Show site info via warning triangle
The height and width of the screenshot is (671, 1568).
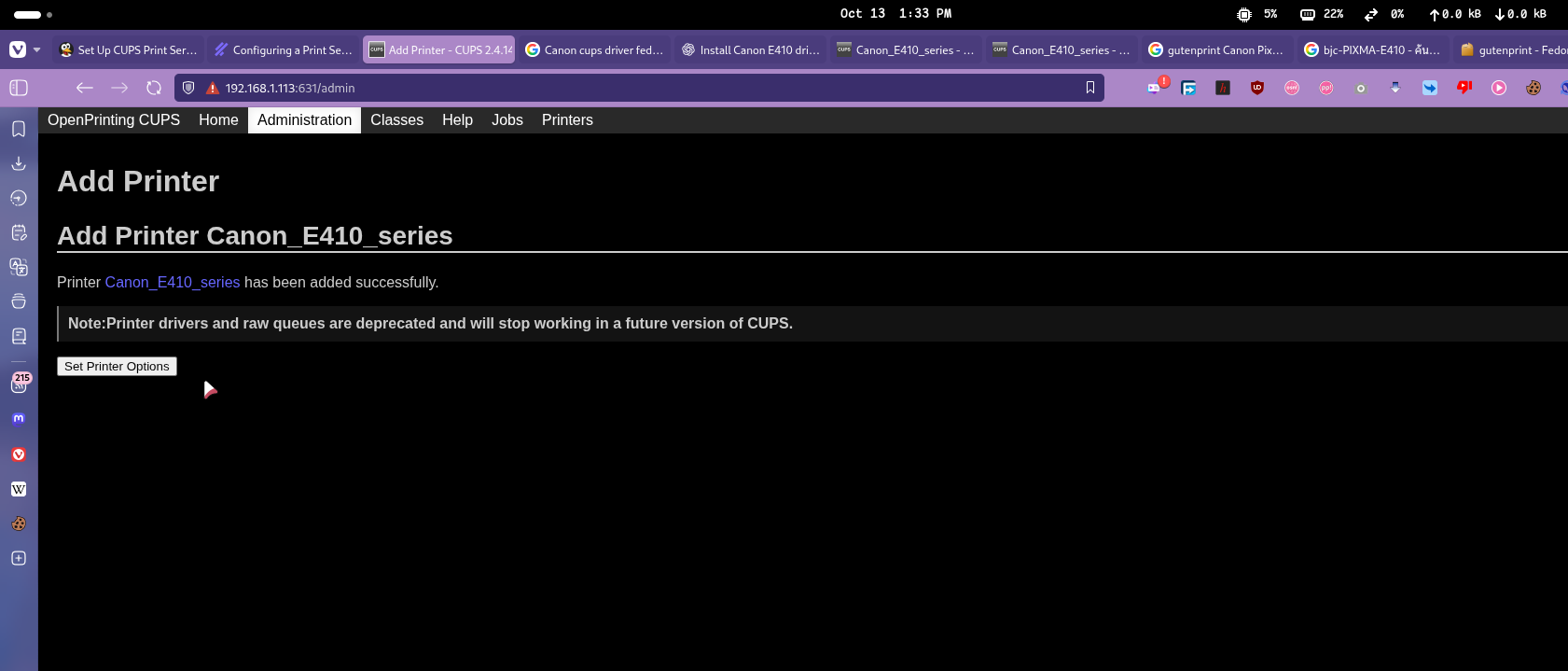click(213, 88)
